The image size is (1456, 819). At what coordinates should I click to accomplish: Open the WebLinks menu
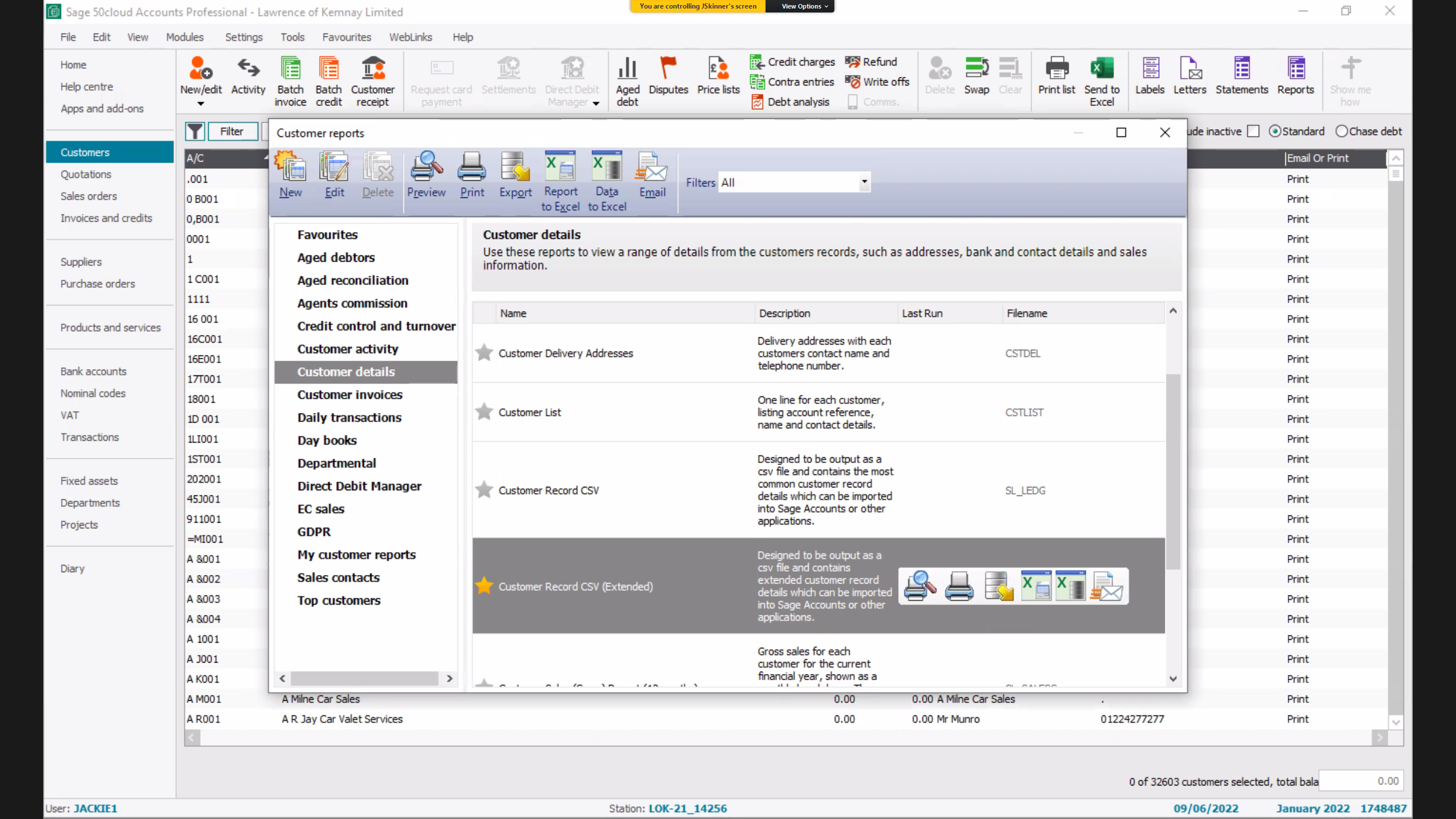(411, 36)
